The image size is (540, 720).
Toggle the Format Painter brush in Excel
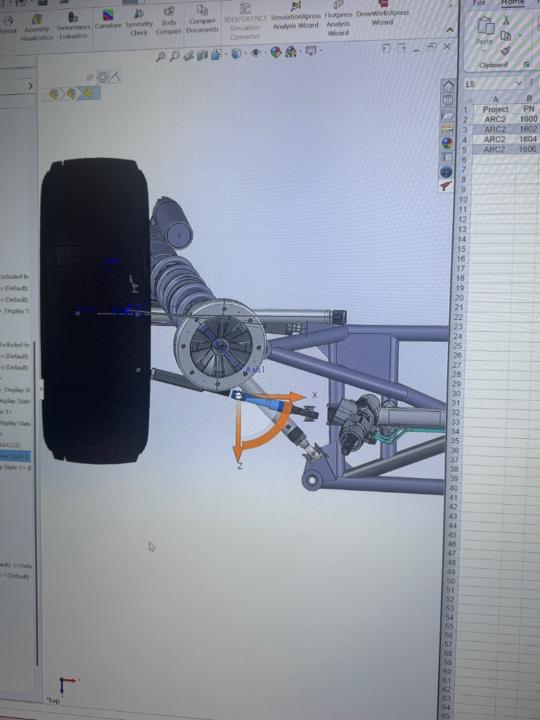click(506, 51)
